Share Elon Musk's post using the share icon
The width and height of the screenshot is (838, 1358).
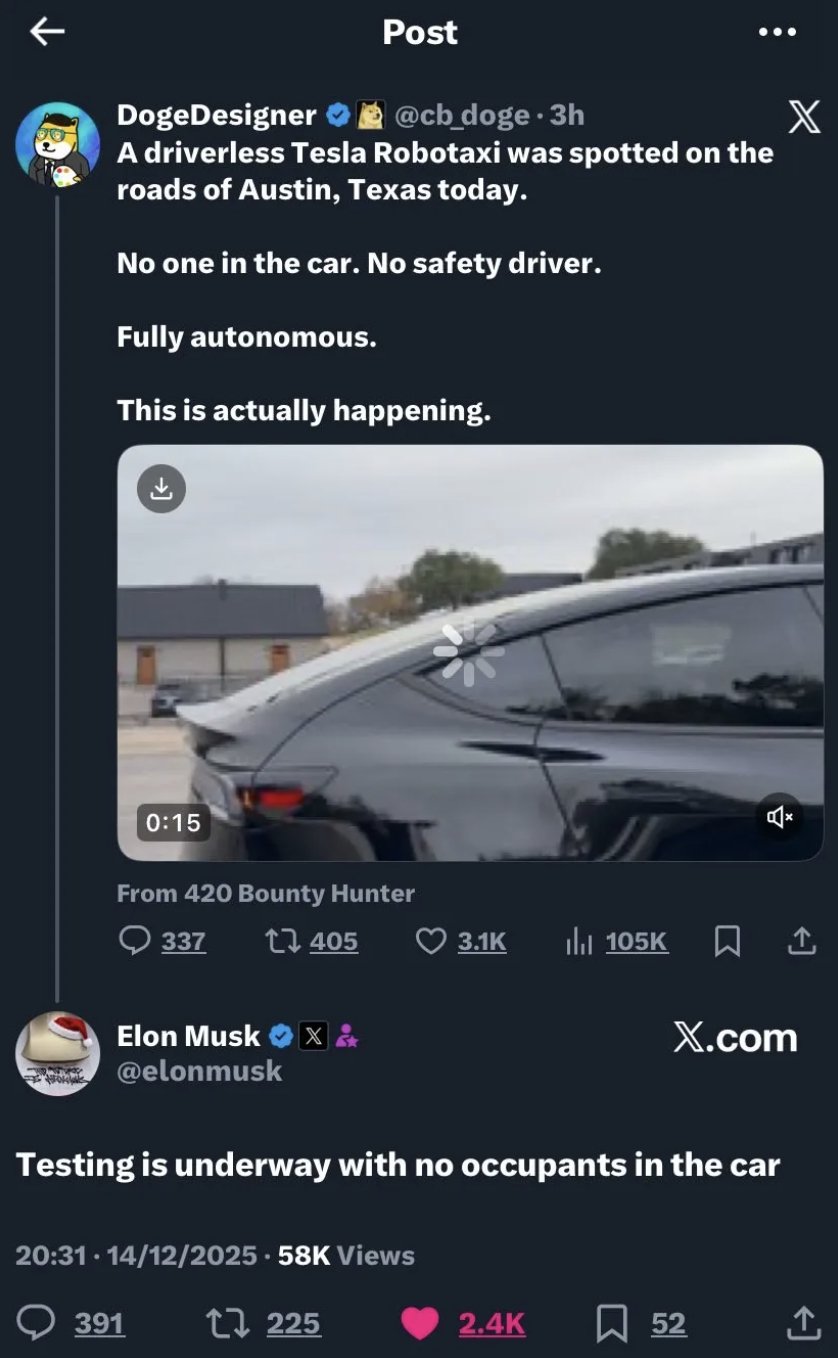802,1323
